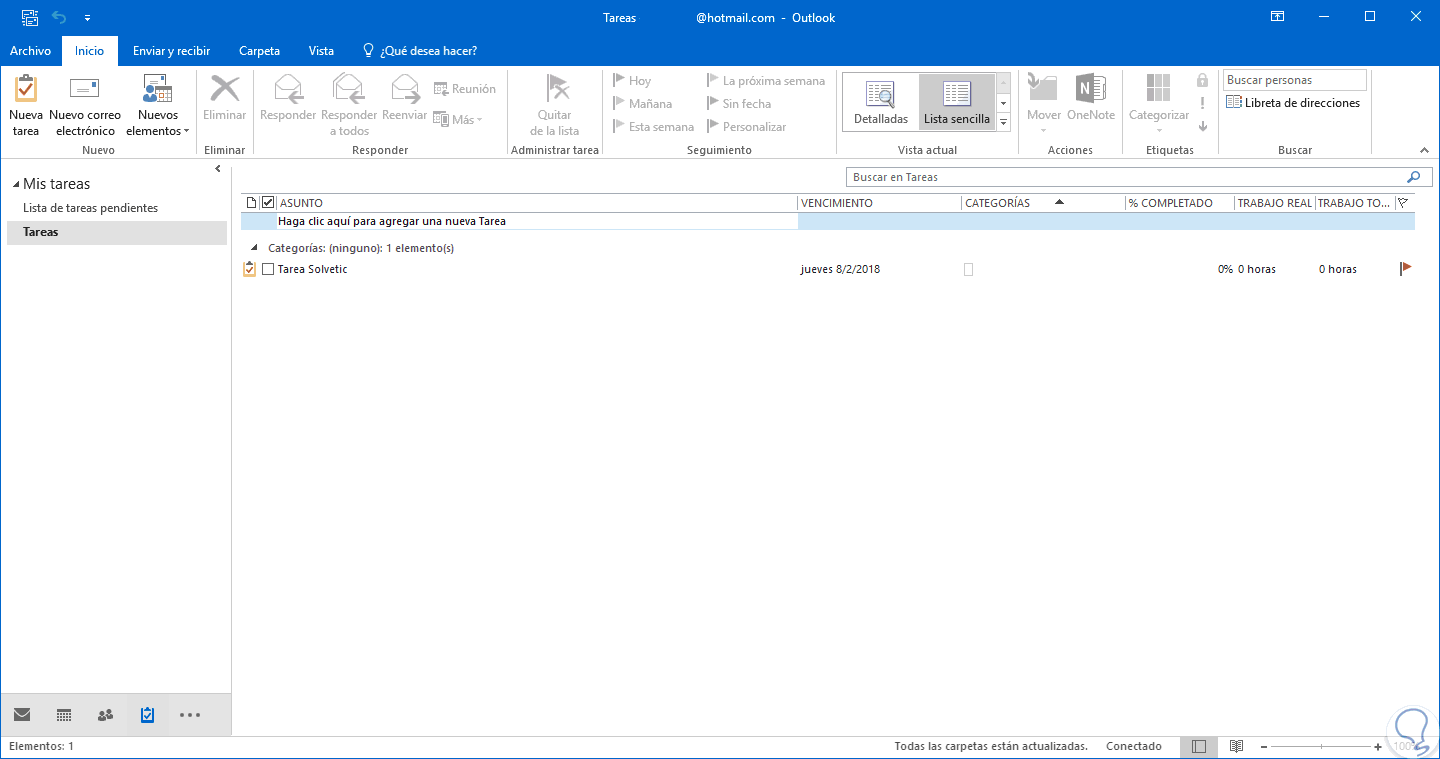
Task: Click the Buscar personas search field
Action: point(1295,80)
